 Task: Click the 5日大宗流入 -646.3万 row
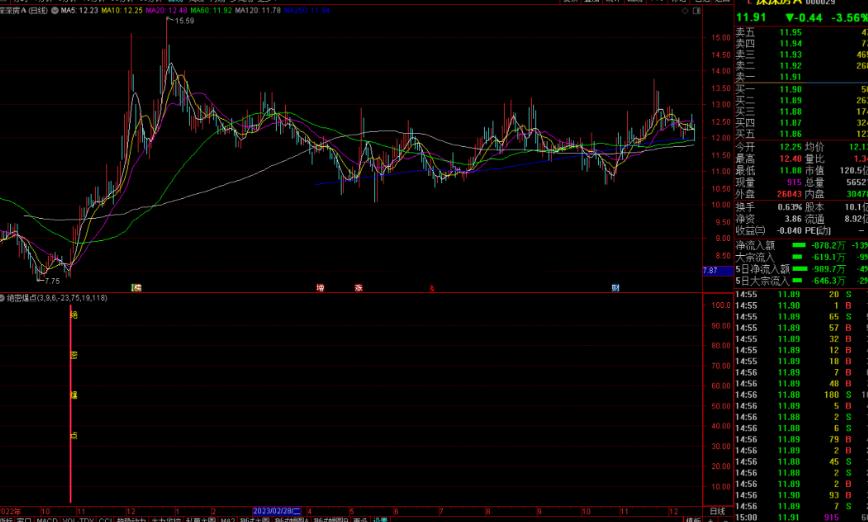point(802,281)
